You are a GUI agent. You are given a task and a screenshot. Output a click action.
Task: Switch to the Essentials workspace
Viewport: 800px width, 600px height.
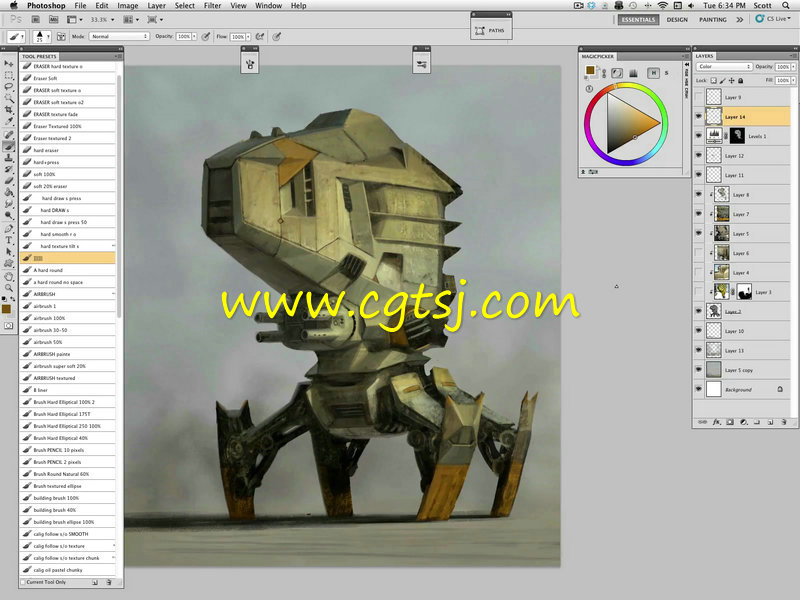(x=638, y=19)
